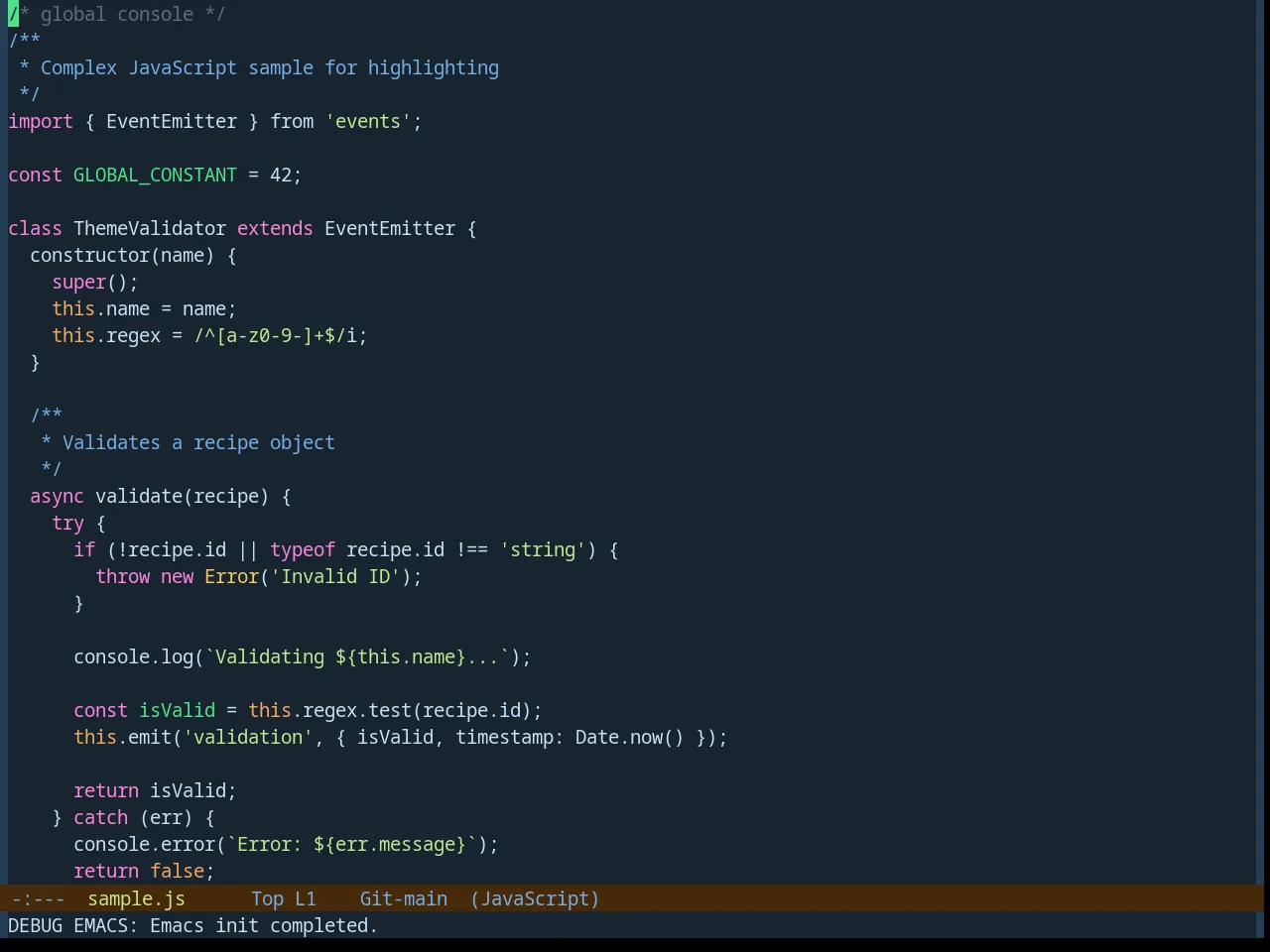Click the Top position indicator in mode line
Viewport: 1270px width, 952px height.
point(267,898)
